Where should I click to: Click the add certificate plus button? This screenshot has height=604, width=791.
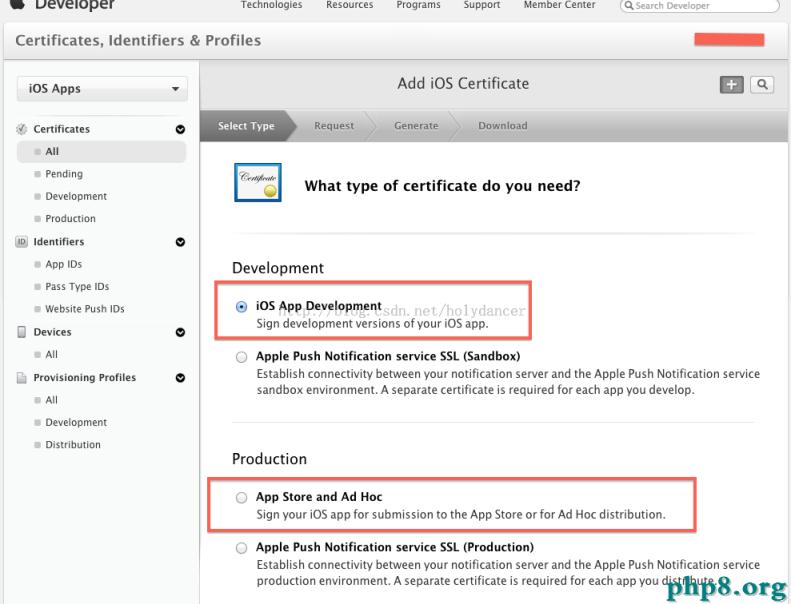(x=731, y=85)
